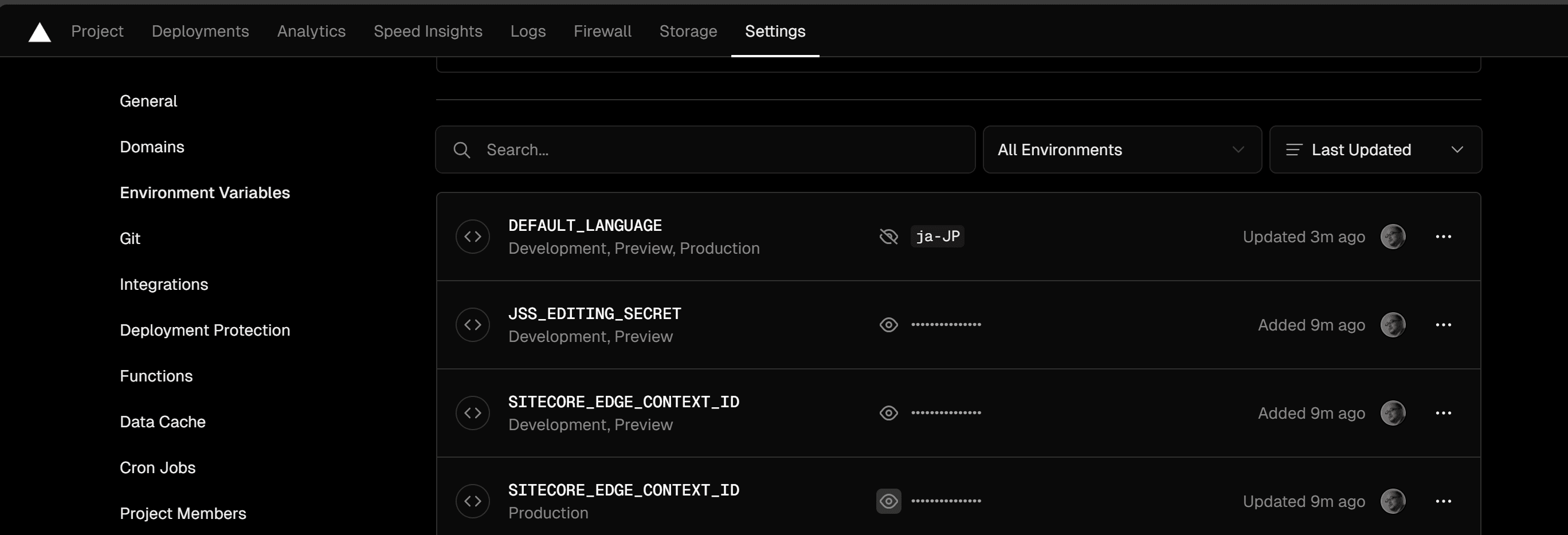The height and width of the screenshot is (535, 1568).
Task: Click the code icon beside JSS_EDITING_SECRET
Action: [472, 325]
